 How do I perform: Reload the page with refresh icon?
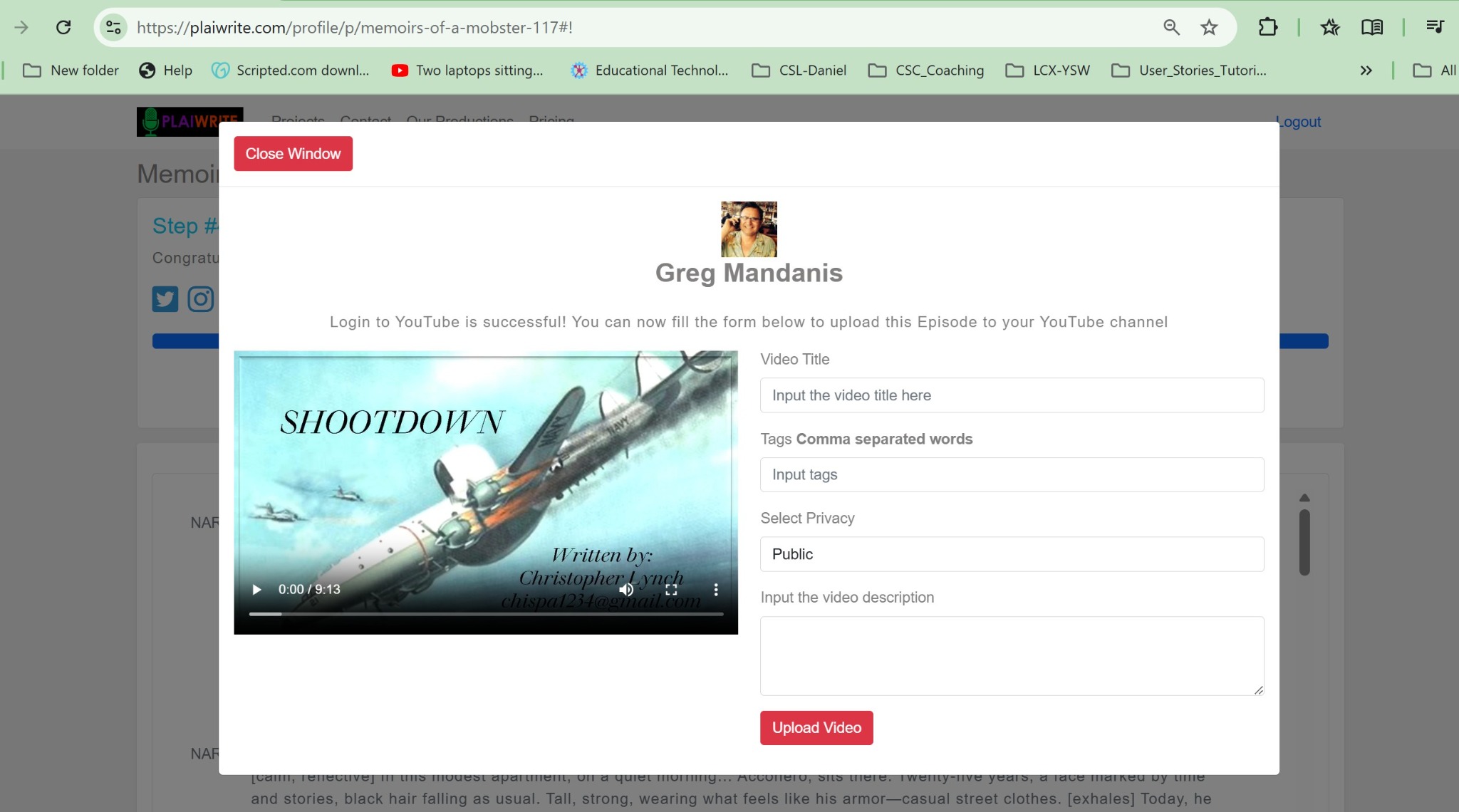click(x=63, y=28)
